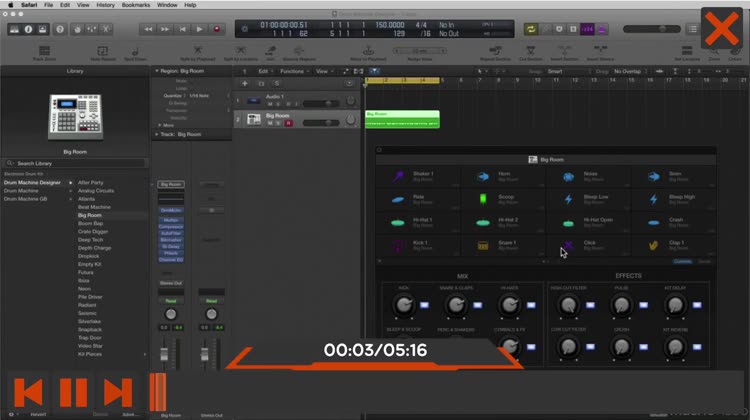
Task: Click the Audio 1 track volume slider
Action: tap(320, 103)
